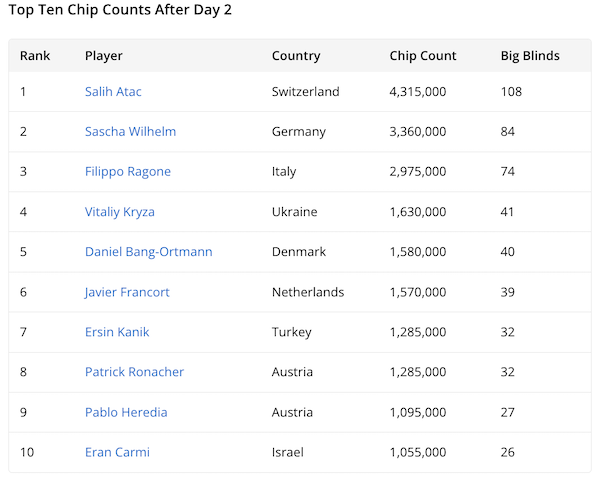
Task: Click the Patrick Ronacher link
Action: [x=134, y=372]
